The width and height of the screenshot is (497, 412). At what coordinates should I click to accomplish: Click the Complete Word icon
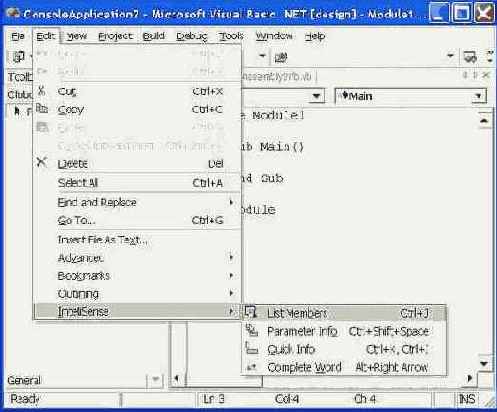252,367
